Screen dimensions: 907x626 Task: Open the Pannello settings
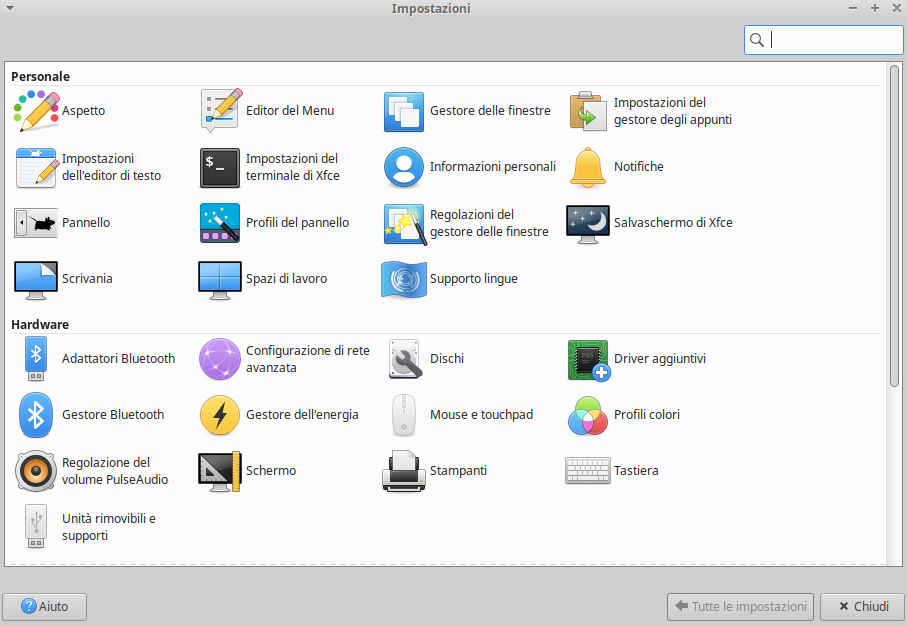pyautogui.click(x=62, y=223)
